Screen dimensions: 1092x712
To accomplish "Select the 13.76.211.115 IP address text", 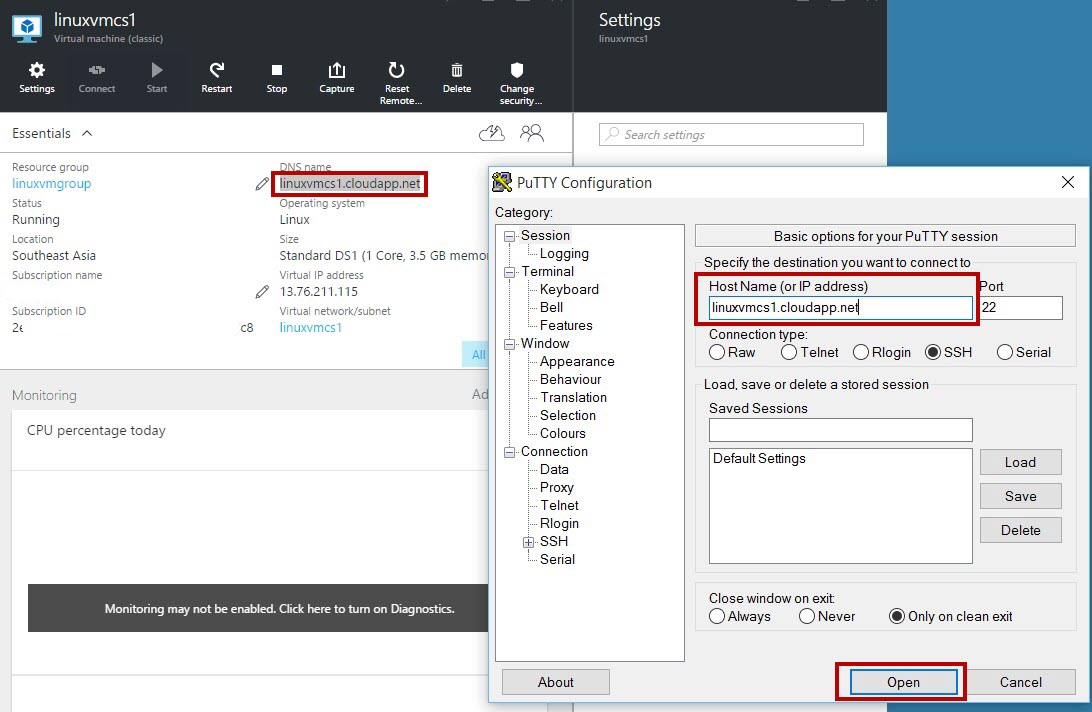I will pos(319,292).
